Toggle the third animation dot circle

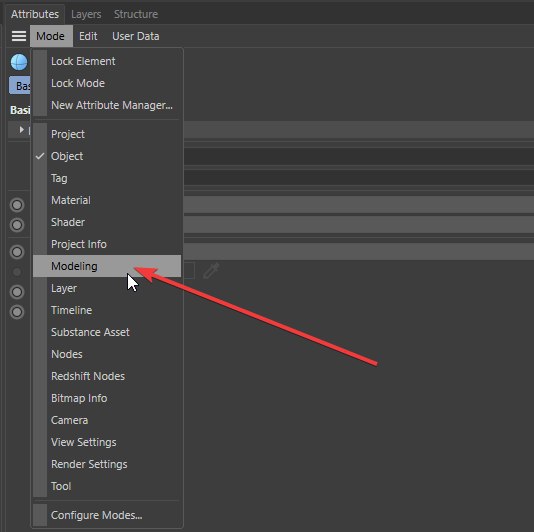click(x=17, y=252)
